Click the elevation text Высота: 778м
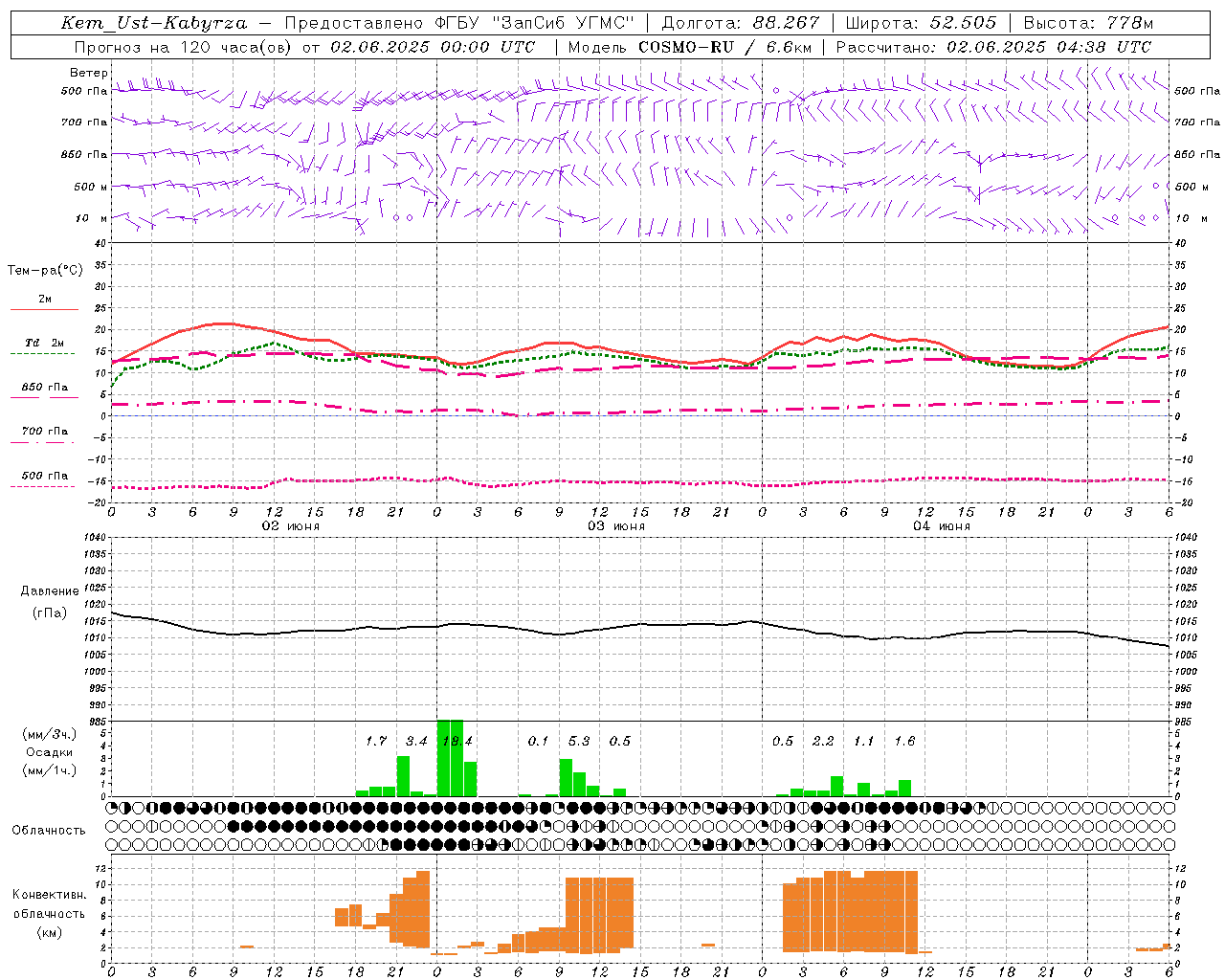Image resolution: width=1225 pixels, height=980 pixels. point(1088,23)
